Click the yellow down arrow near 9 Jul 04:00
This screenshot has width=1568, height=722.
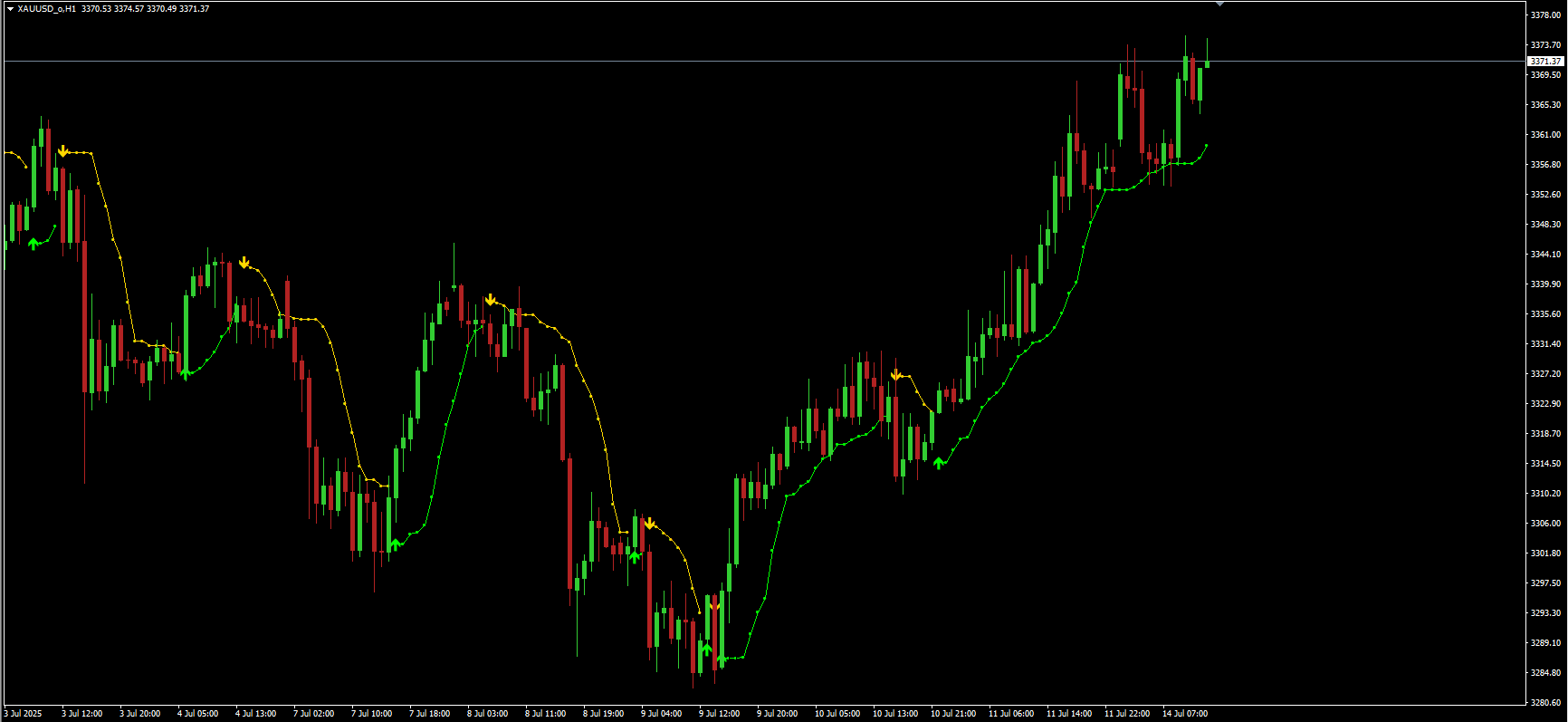[649, 524]
